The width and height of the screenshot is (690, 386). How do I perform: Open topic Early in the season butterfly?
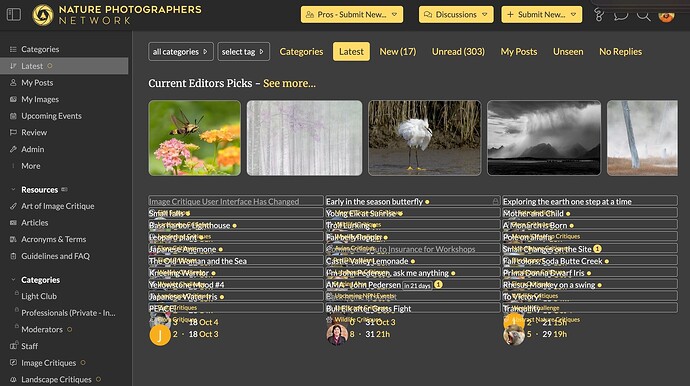point(374,201)
